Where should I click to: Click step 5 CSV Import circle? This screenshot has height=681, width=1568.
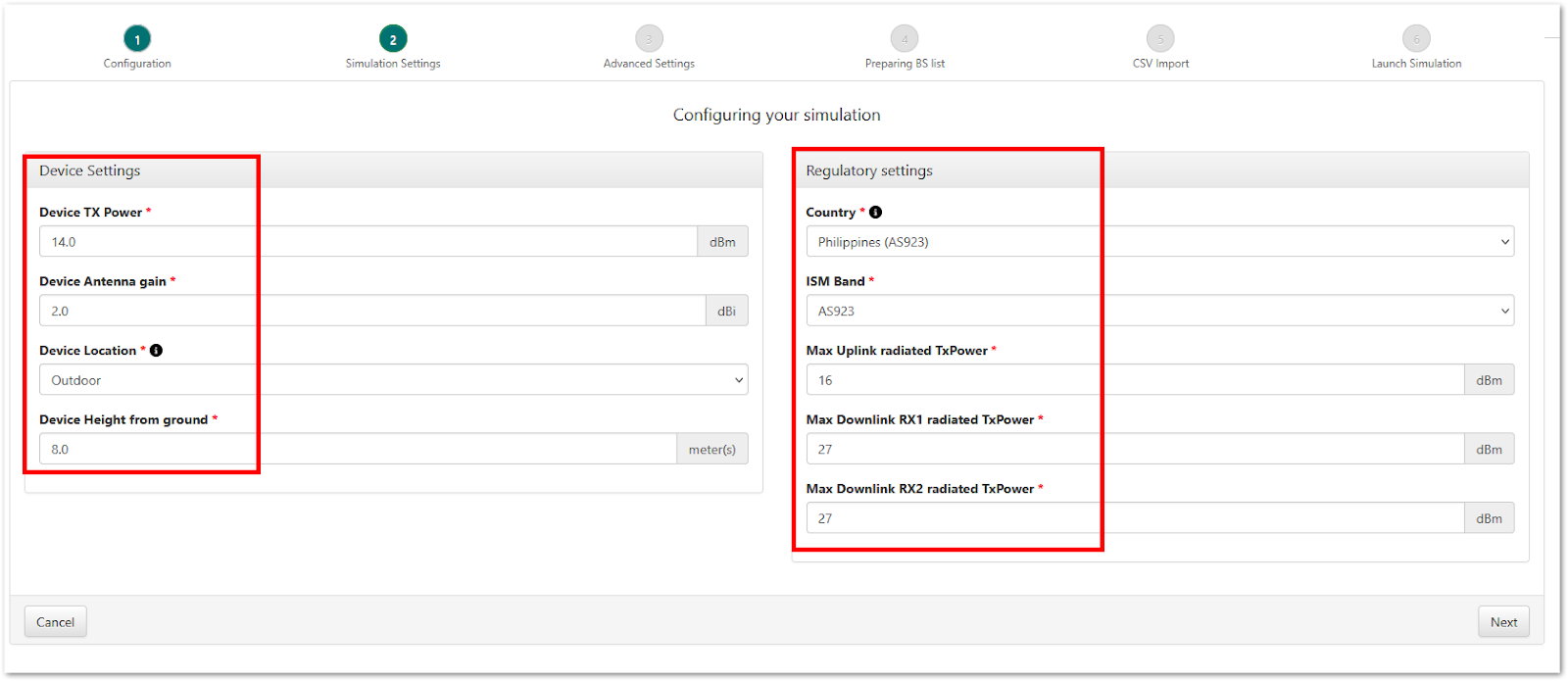[1160, 39]
